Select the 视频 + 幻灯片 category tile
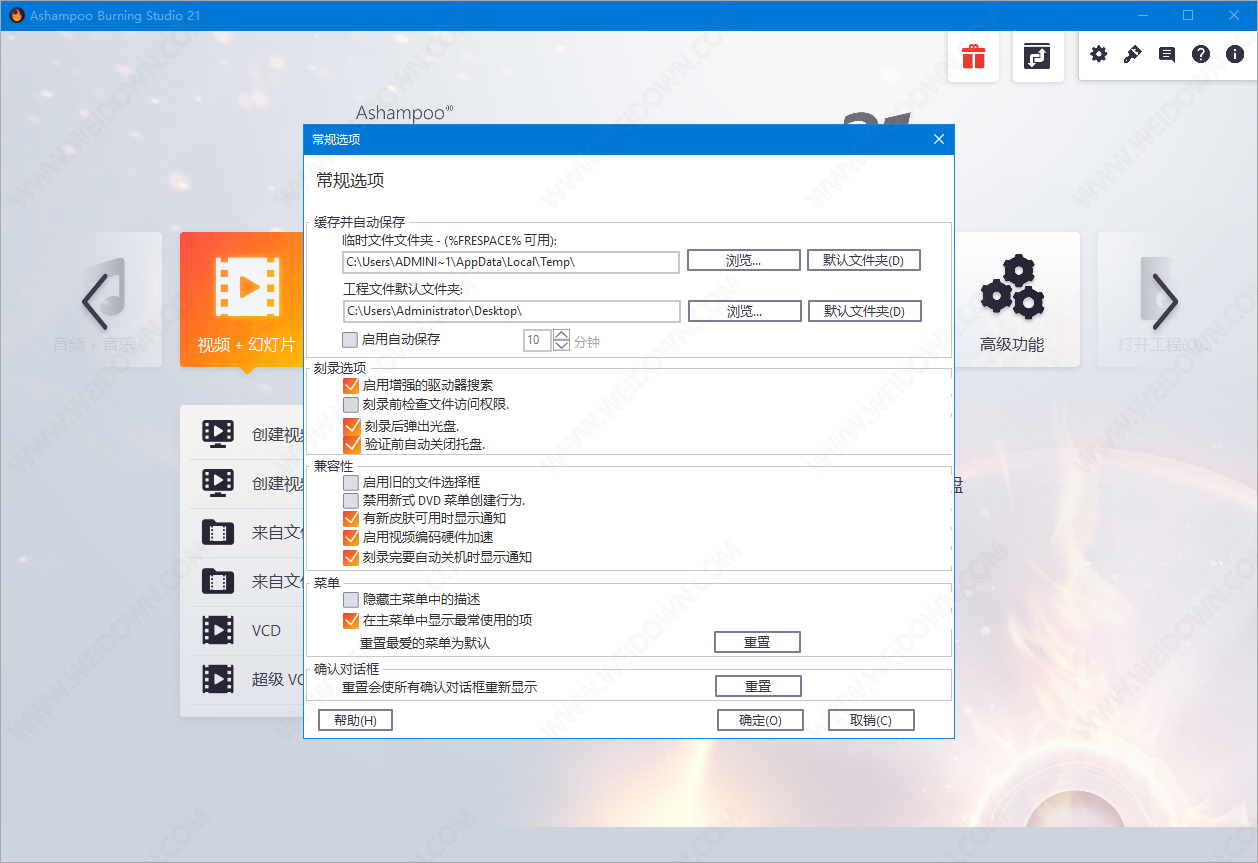This screenshot has height=863, width=1258. [x=243, y=300]
